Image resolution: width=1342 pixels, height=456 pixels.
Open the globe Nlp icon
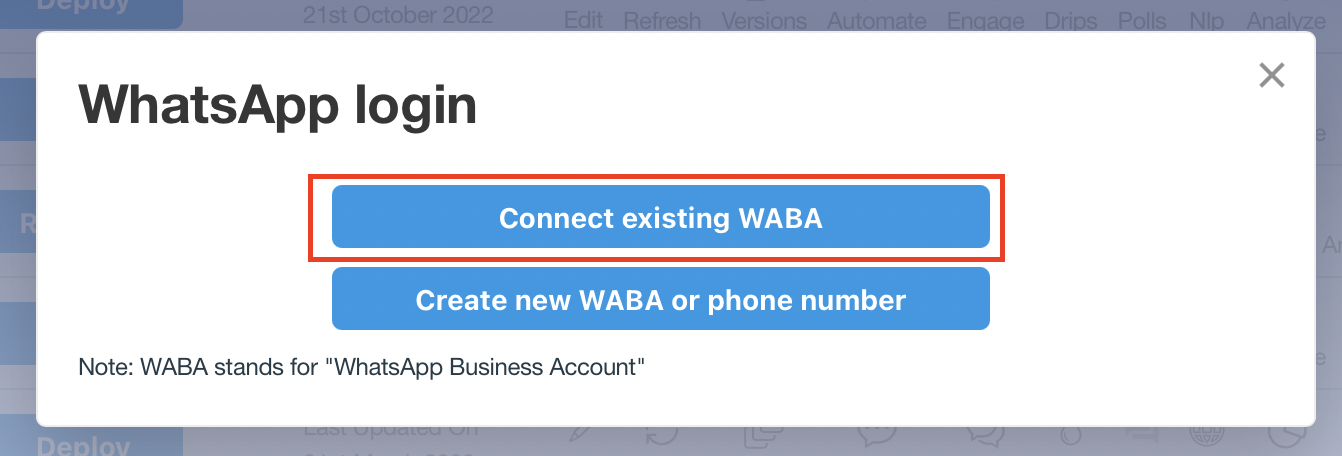[x=1204, y=434]
